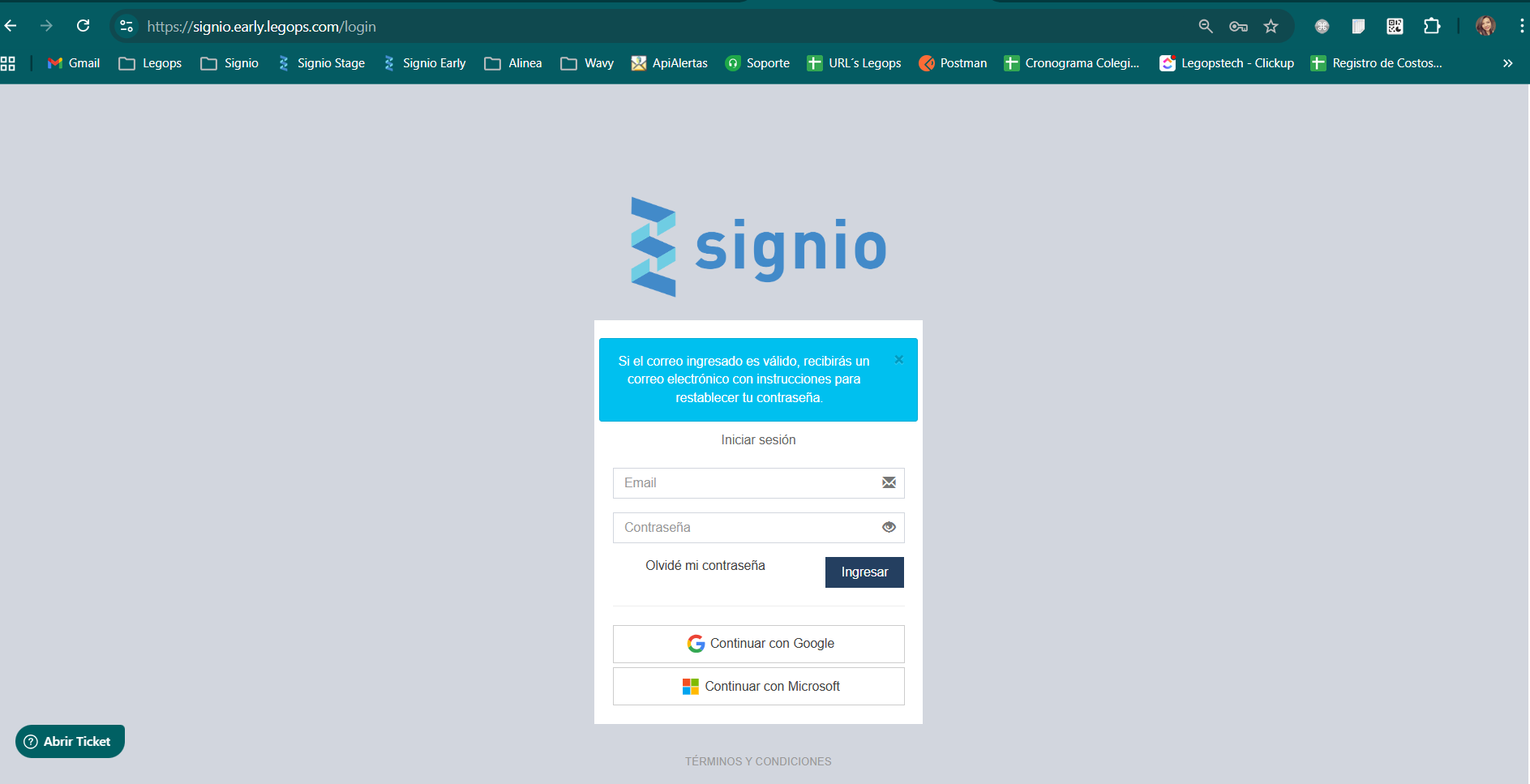Viewport: 1530px width, 784px height.
Task: Open the Registro de Costos... bookmark
Action: [x=1377, y=63]
